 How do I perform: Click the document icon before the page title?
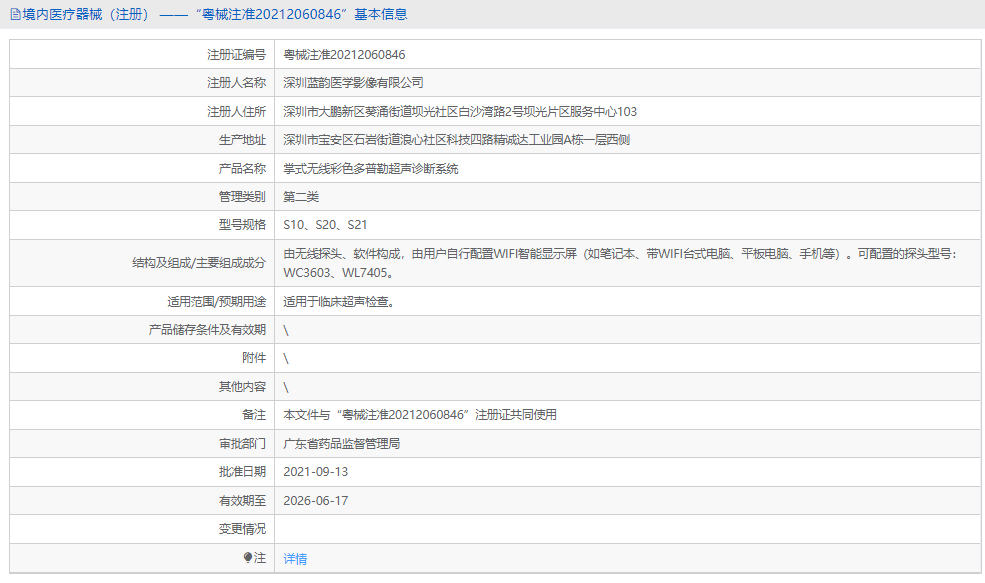pyautogui.click(x=14, y=13)
